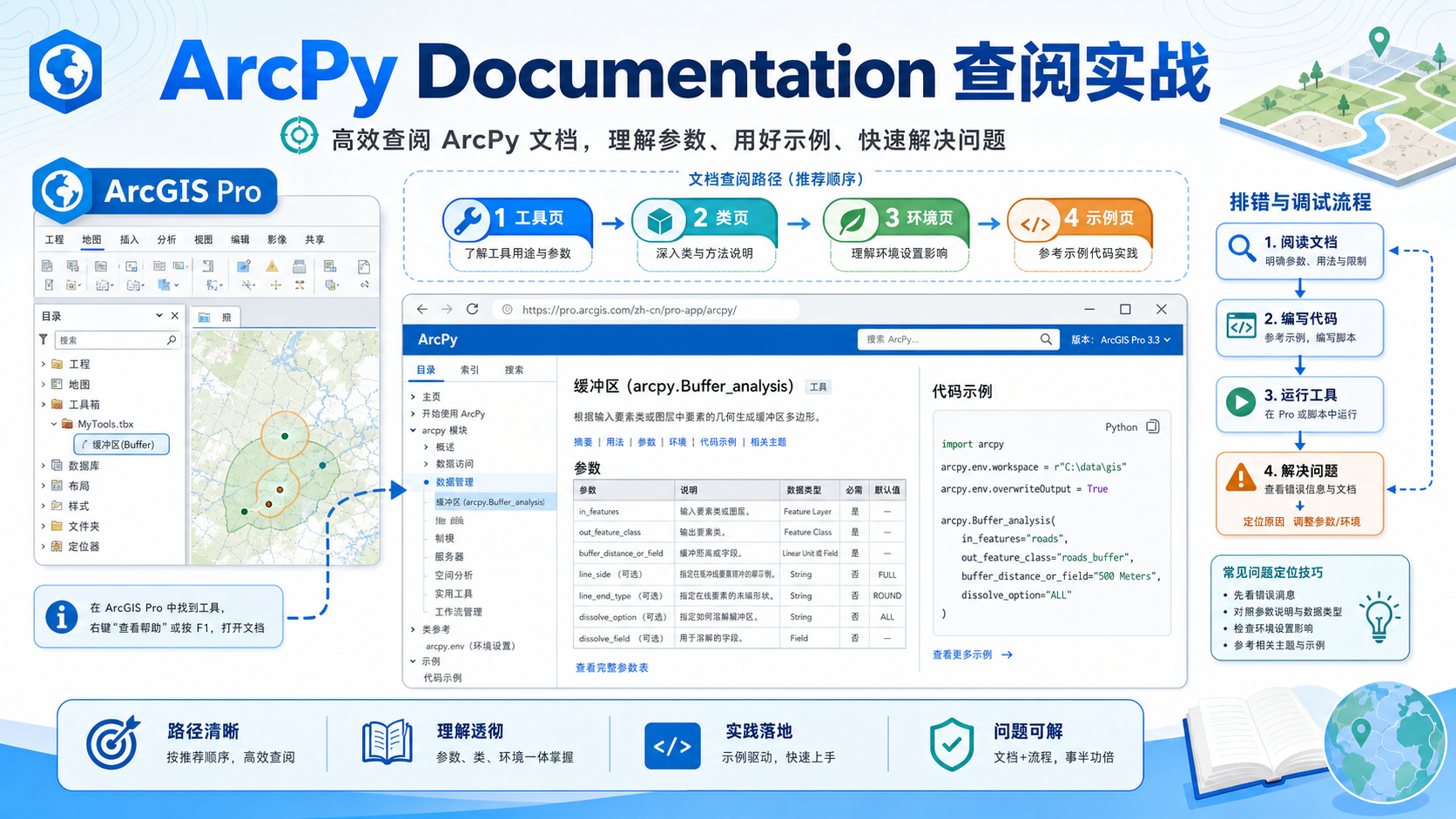The width and height of the screenshot is (1456, 819).
Task: Expand the 数据访问 node
Action: (x=427, y=464)
